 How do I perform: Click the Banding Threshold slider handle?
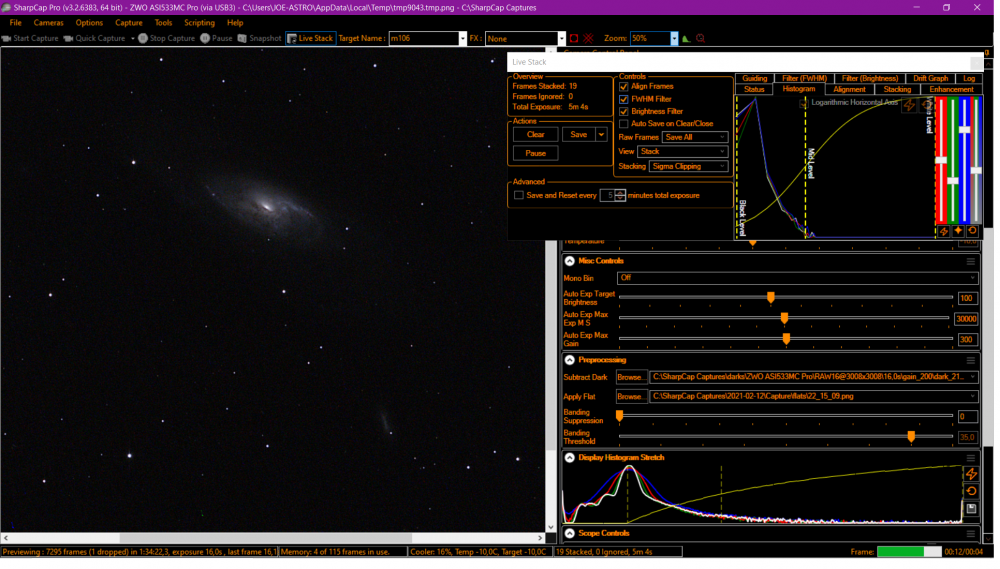[911, 437]
